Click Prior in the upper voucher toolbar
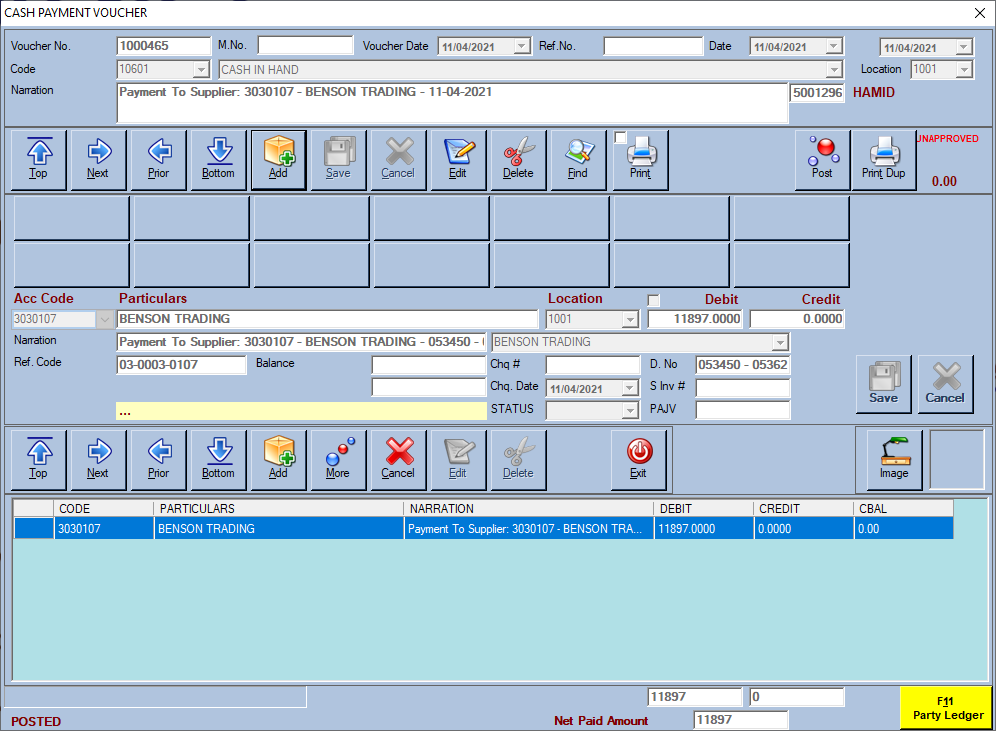Image resolution: width=996 pixels, height=731 pixels. pyautogui.click(x=158, y=160)
